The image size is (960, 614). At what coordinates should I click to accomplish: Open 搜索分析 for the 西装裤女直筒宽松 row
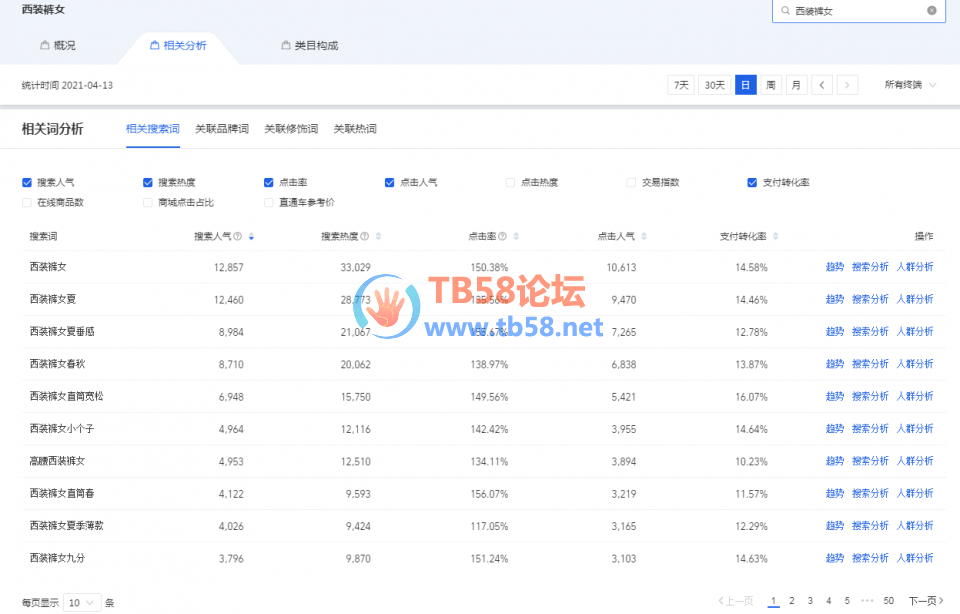point(870,397)
